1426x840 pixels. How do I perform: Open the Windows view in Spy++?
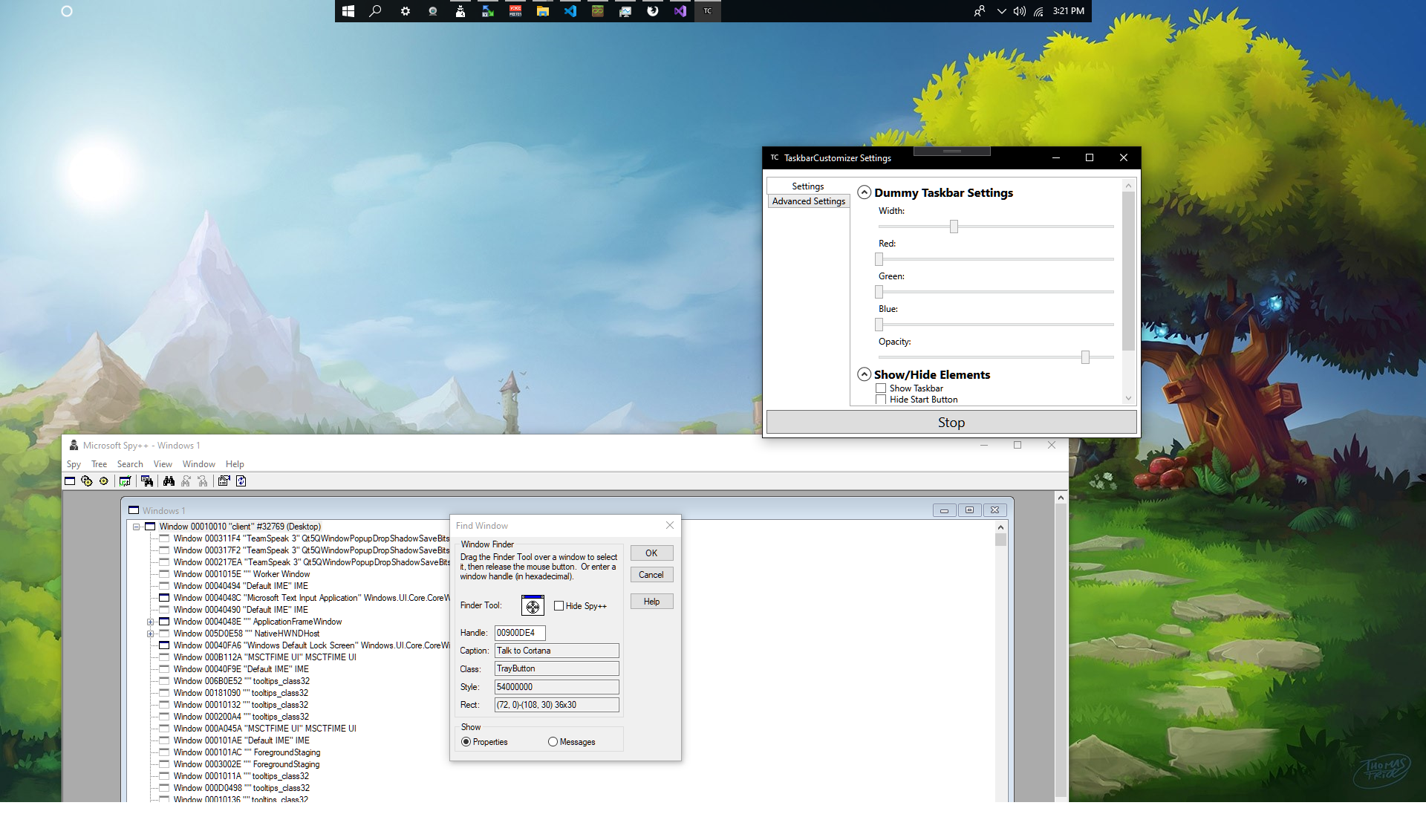(70, 481)
